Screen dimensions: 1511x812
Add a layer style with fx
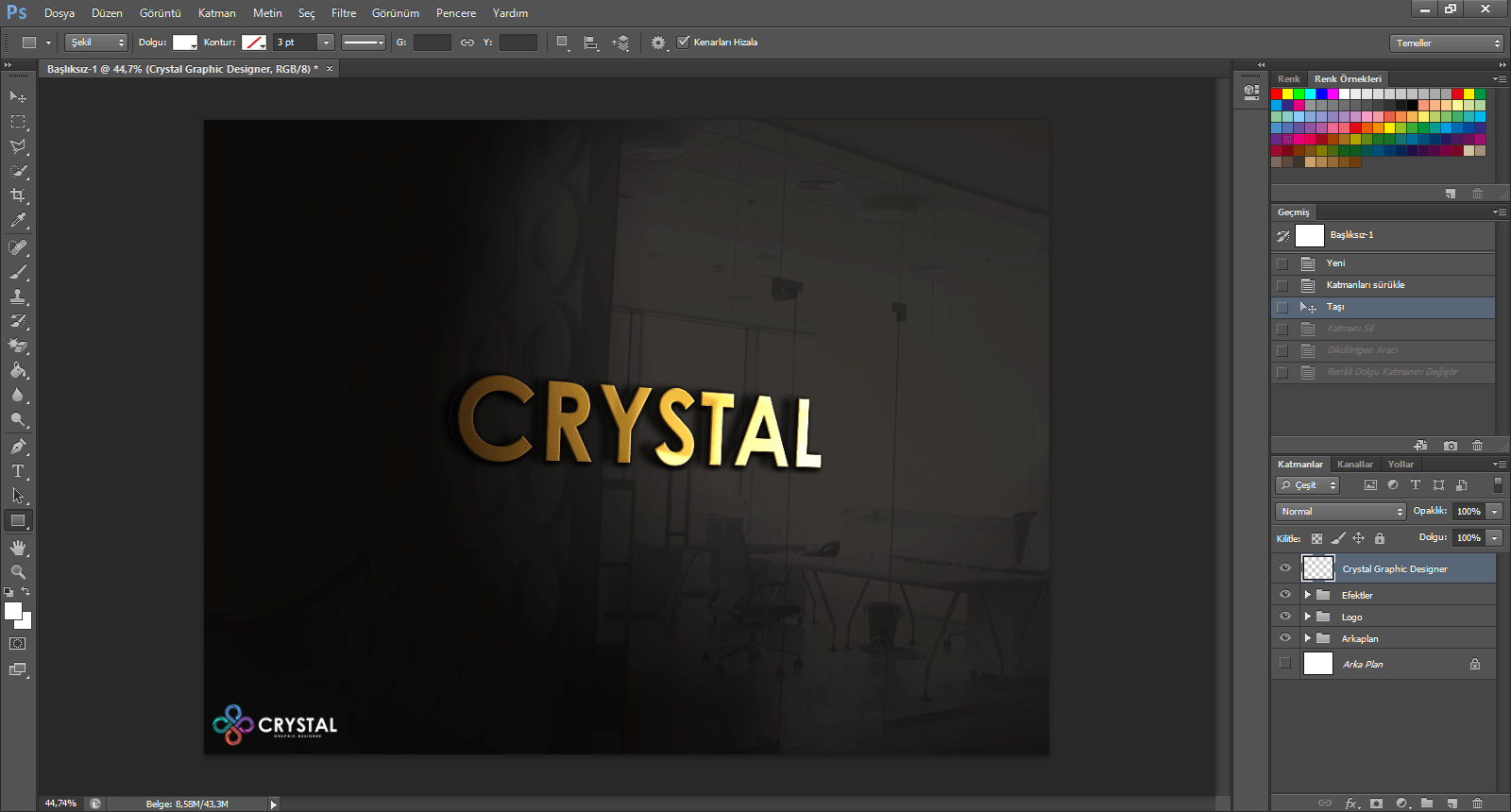point(1351,804)
